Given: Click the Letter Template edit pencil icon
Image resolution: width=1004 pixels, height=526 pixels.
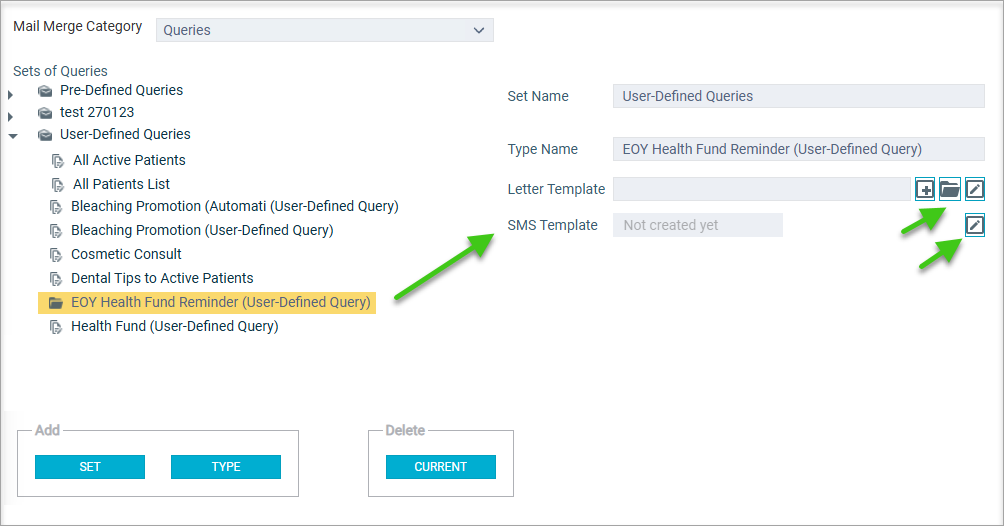Looking at the screenshot, I should (975, 189).
